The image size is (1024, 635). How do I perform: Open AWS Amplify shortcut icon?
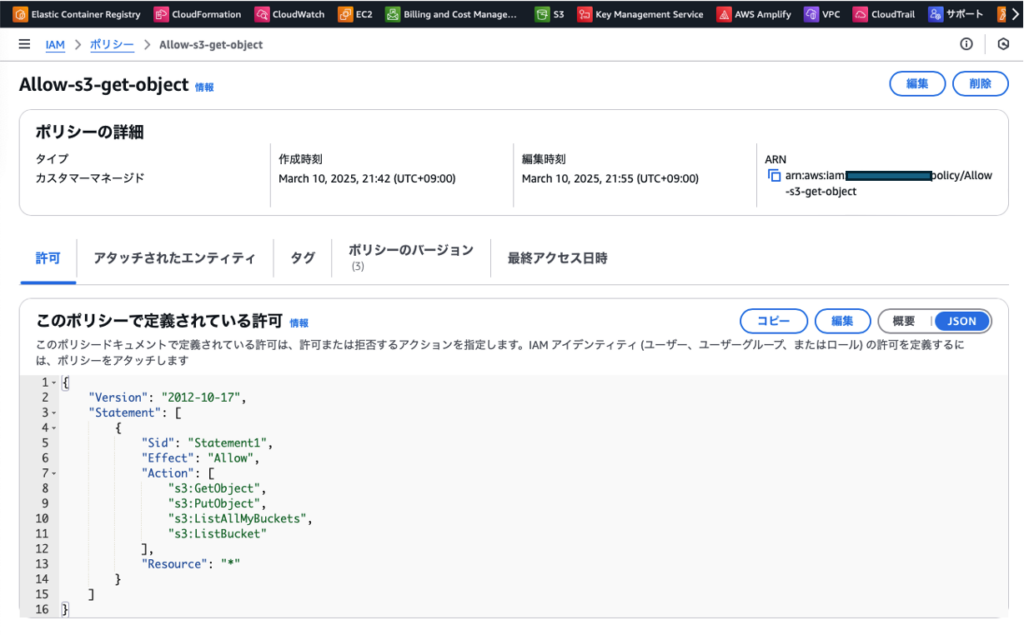pyautogui.click(x=724, y=14)
